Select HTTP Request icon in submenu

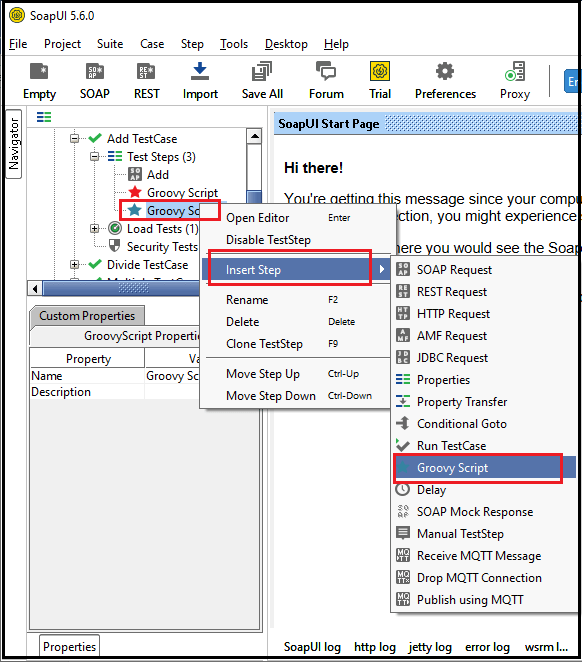403,313
